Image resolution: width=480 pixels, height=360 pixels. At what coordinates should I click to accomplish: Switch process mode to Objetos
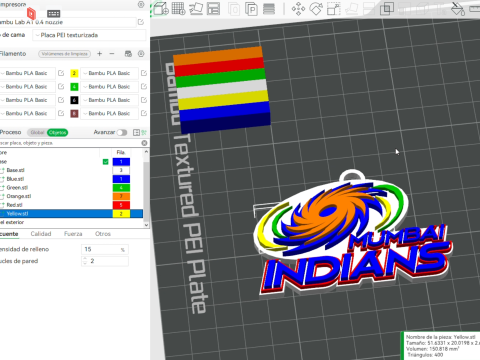click(57, 132)
